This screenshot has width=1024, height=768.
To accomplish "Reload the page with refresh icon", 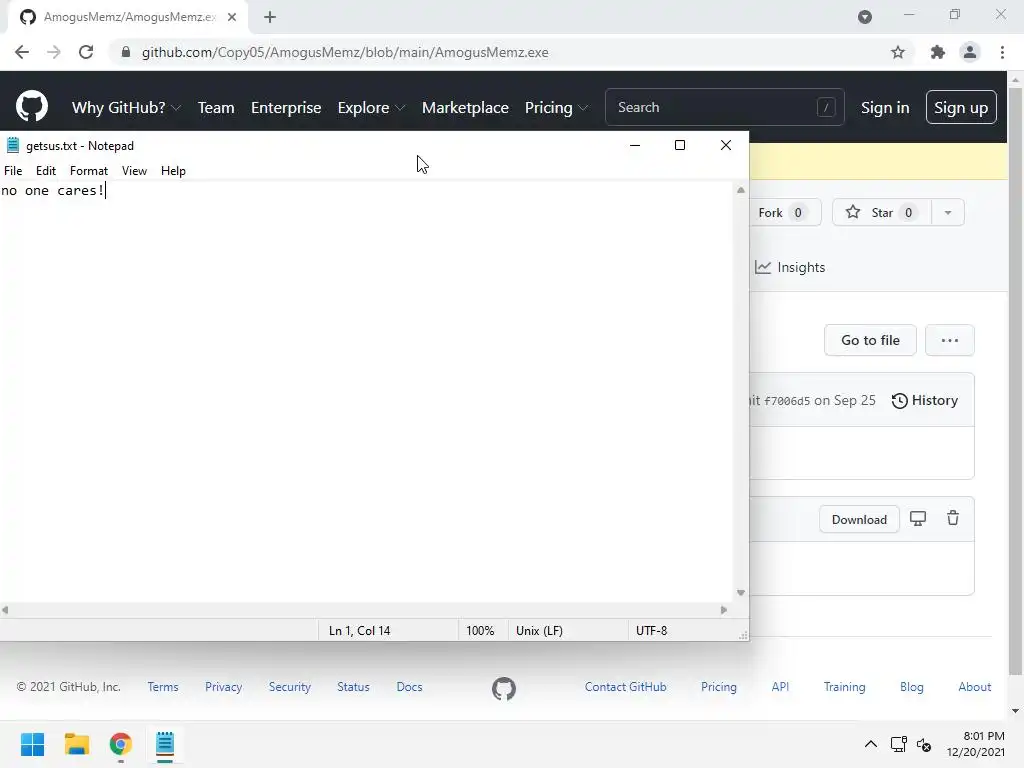I will [x=86, y=52].
